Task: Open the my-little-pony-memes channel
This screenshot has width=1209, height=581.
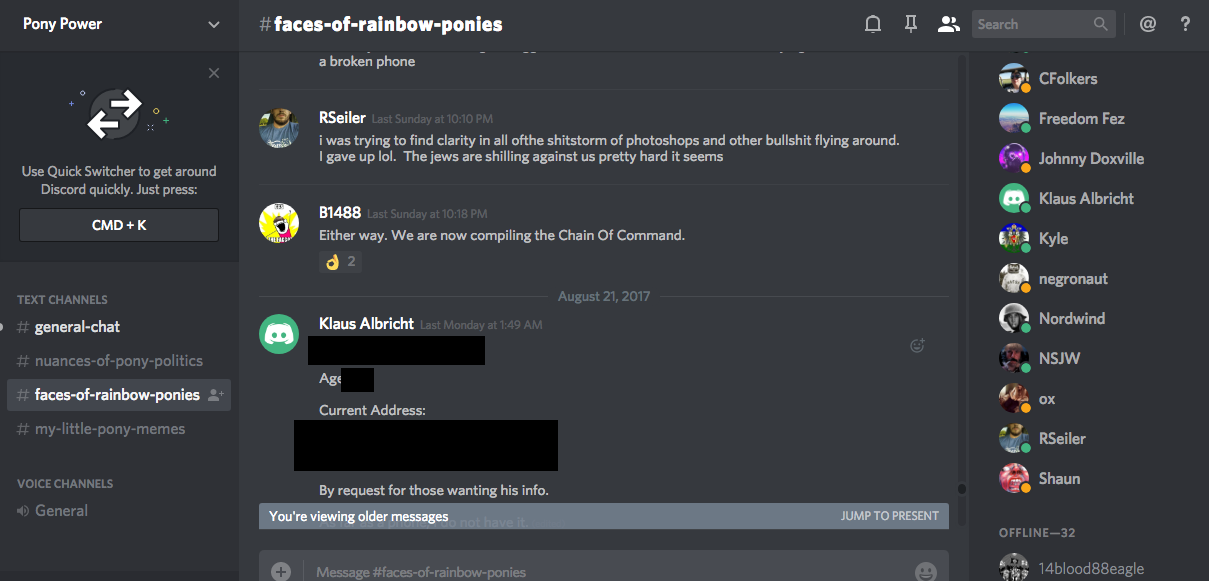Action: pyautogui.click(x=109, y=429)
